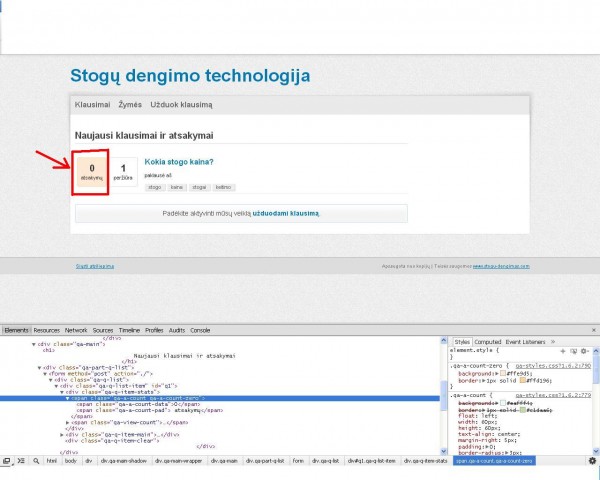Click the magnifier inspect element icon

pyautogui.click(x=35, y=461)
